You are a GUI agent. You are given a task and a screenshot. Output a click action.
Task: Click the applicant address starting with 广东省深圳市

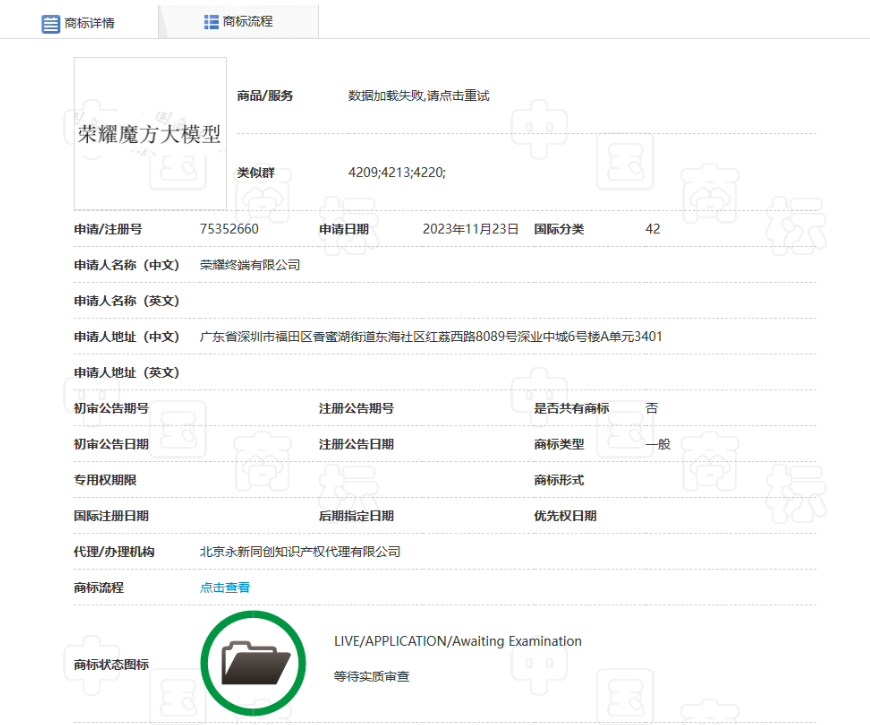[x=431, y=337]
